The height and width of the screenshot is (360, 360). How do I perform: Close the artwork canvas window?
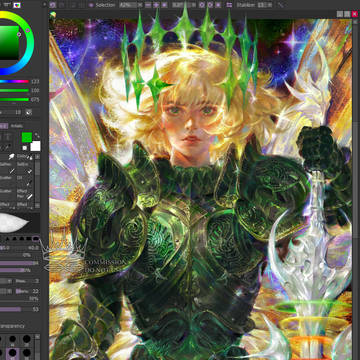355,14
